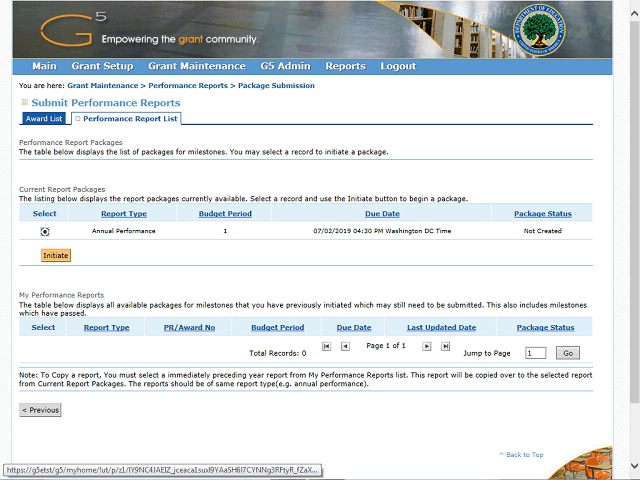Click the vertical scrollbar thumb
This screenshot has width=640, height=480.
click(x=635, y=212)
